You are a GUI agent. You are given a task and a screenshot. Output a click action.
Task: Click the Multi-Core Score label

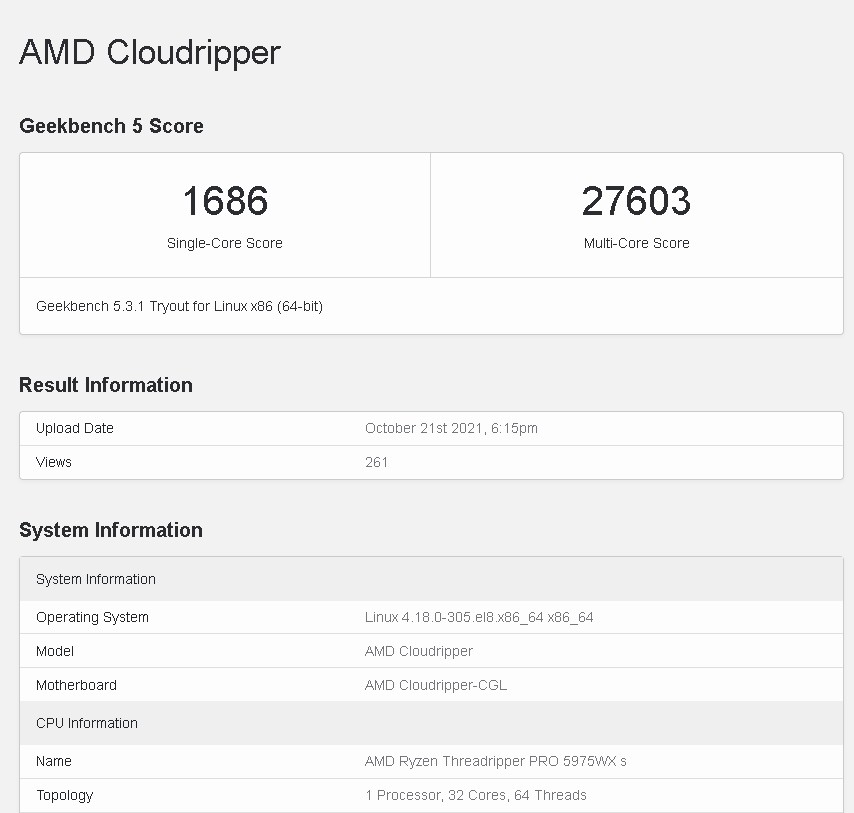click(x=637, y=243)
